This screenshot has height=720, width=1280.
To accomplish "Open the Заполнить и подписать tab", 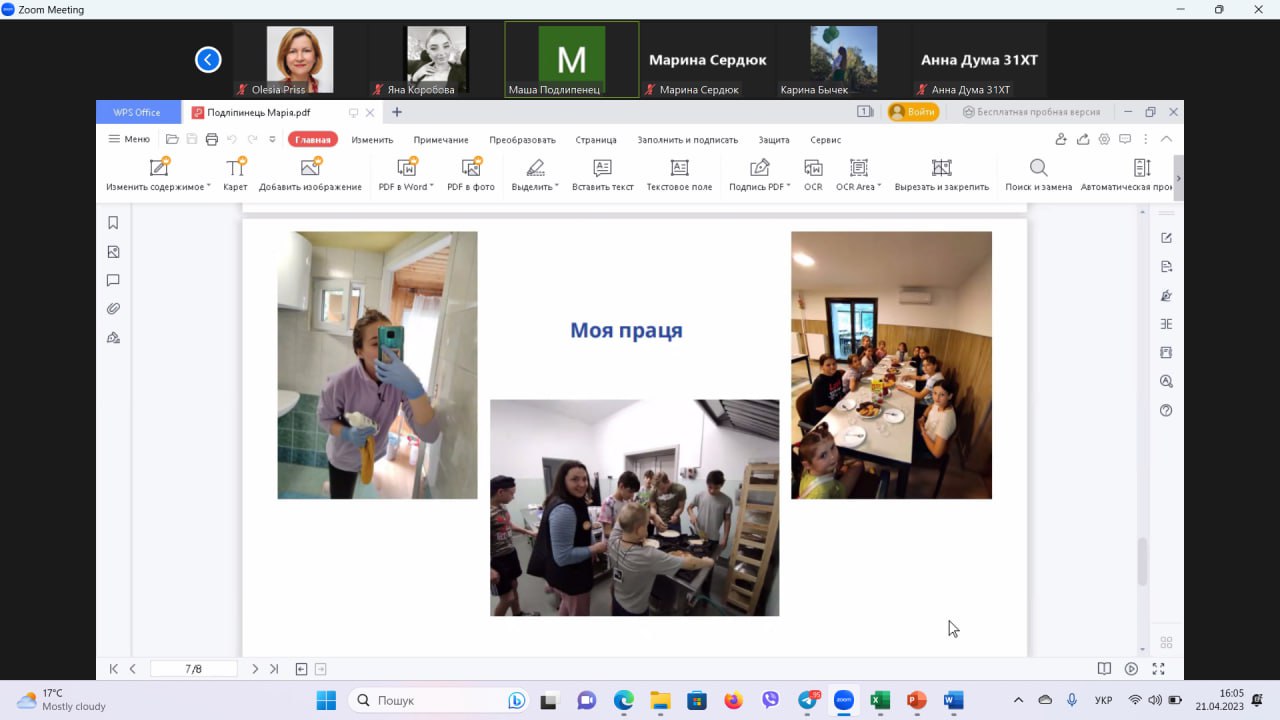I will [x=687, y=140].
